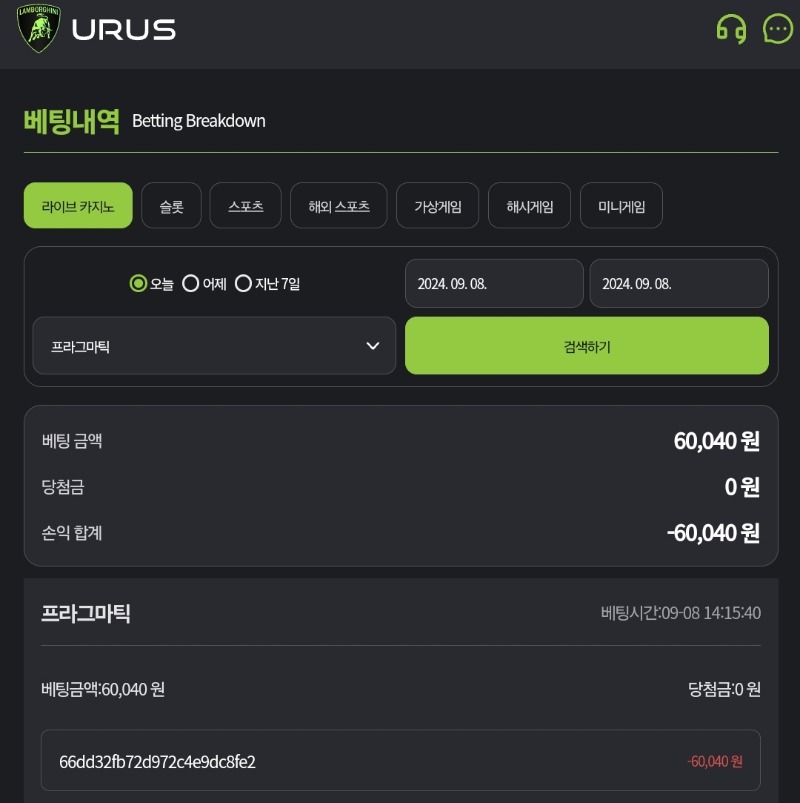The height and width of the screenshot is (803, 800).
Task: Switch to 해시게임 tab
Action: coord(530,205)
